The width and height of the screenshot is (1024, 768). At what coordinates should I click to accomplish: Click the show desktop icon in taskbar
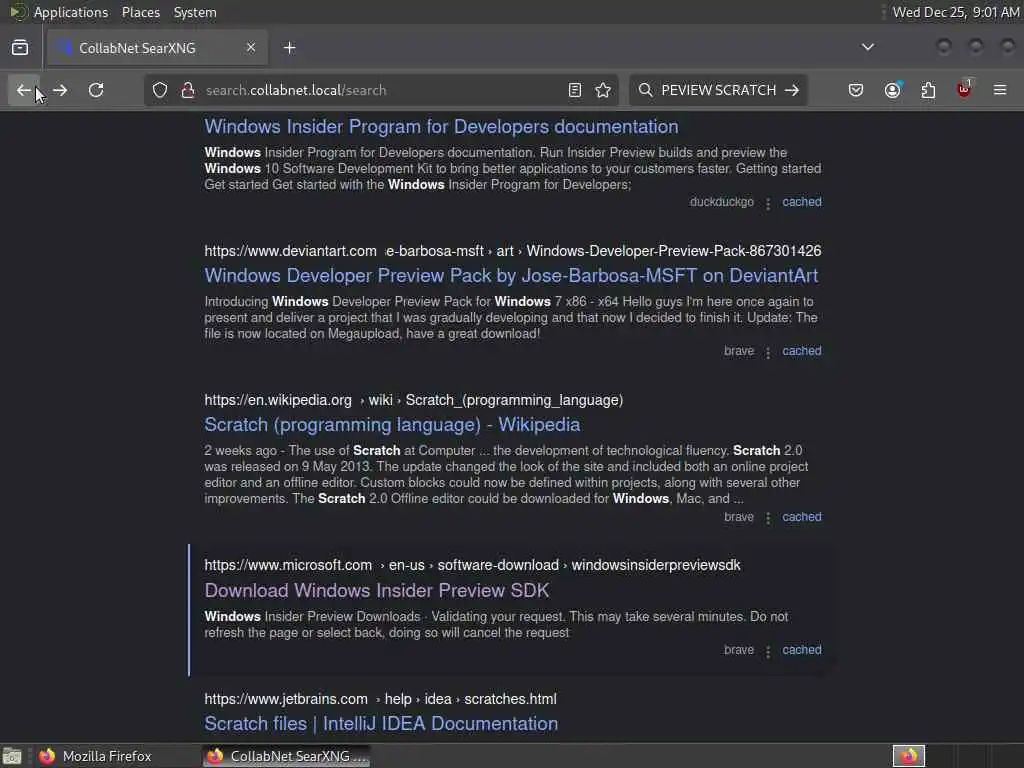coord(12,756)
